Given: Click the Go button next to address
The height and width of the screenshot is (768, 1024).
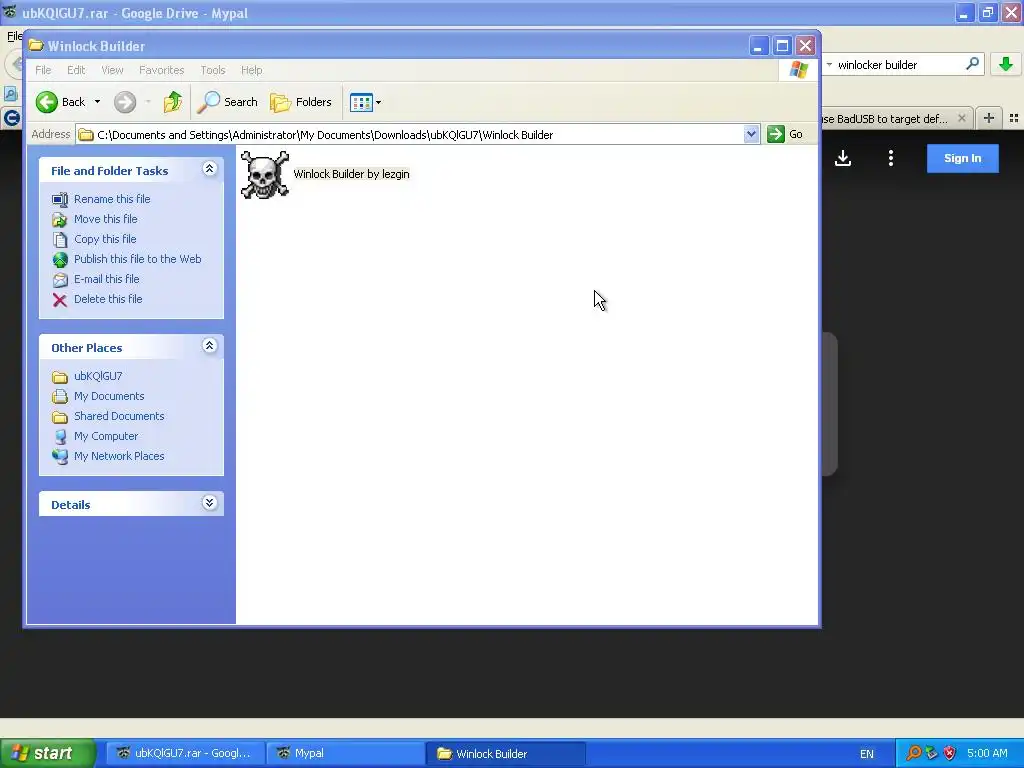Looking at the screenshot, I should (x=786, y=134).
